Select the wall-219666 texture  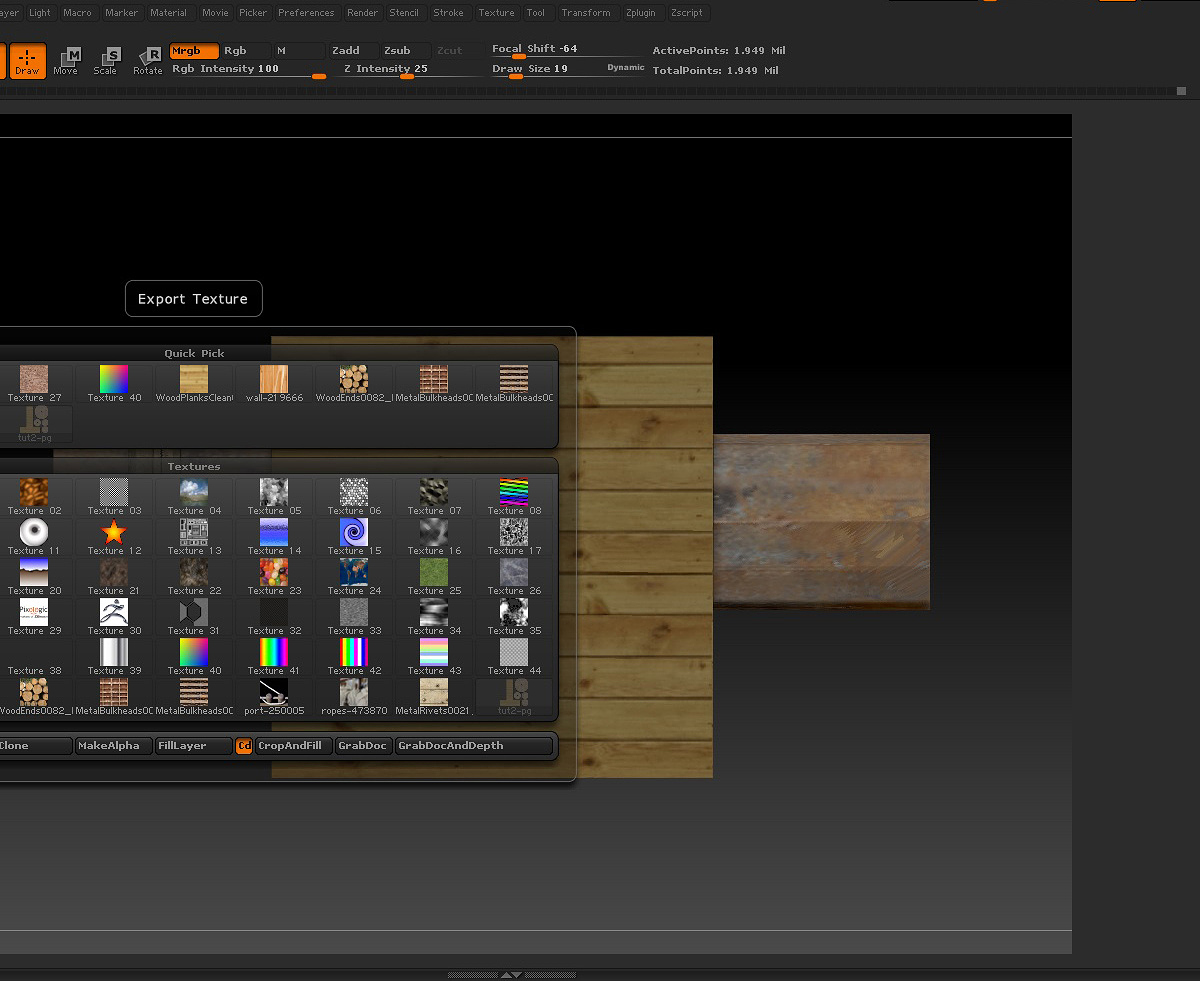click(274, 384)
